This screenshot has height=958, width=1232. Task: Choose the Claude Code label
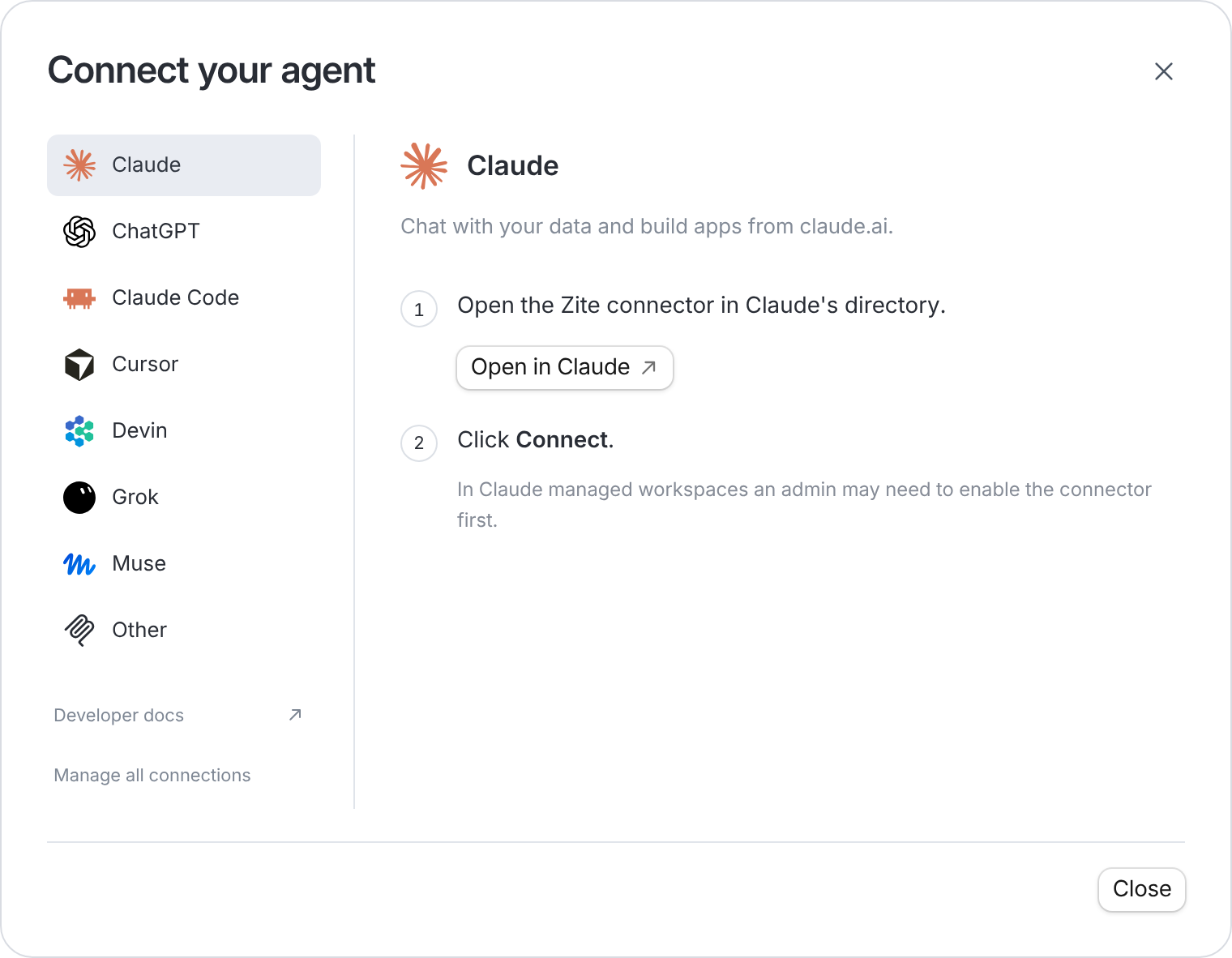pyautogui.click(x=176, y=297)
